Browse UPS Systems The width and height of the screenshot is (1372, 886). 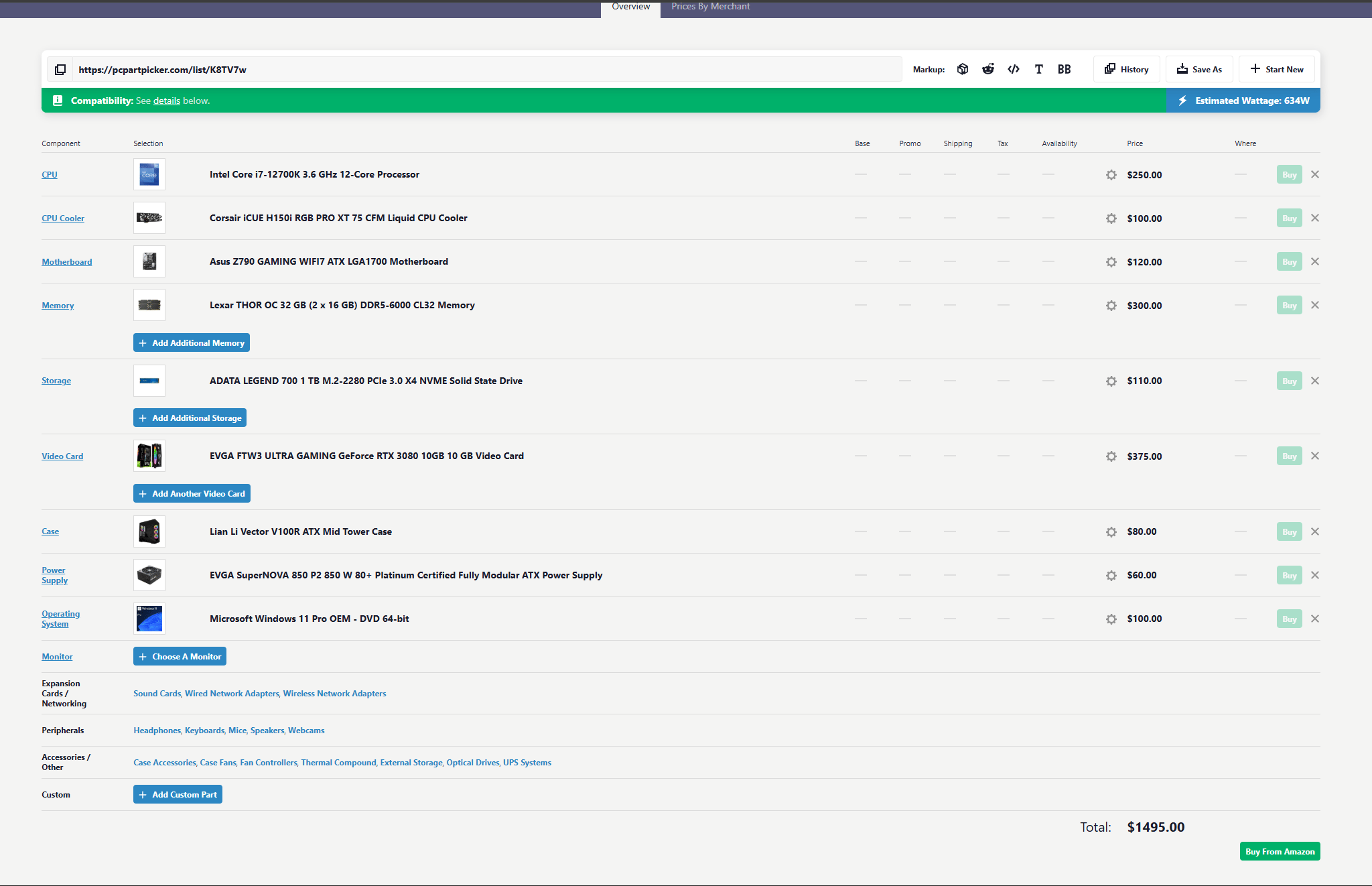(527, 762)
